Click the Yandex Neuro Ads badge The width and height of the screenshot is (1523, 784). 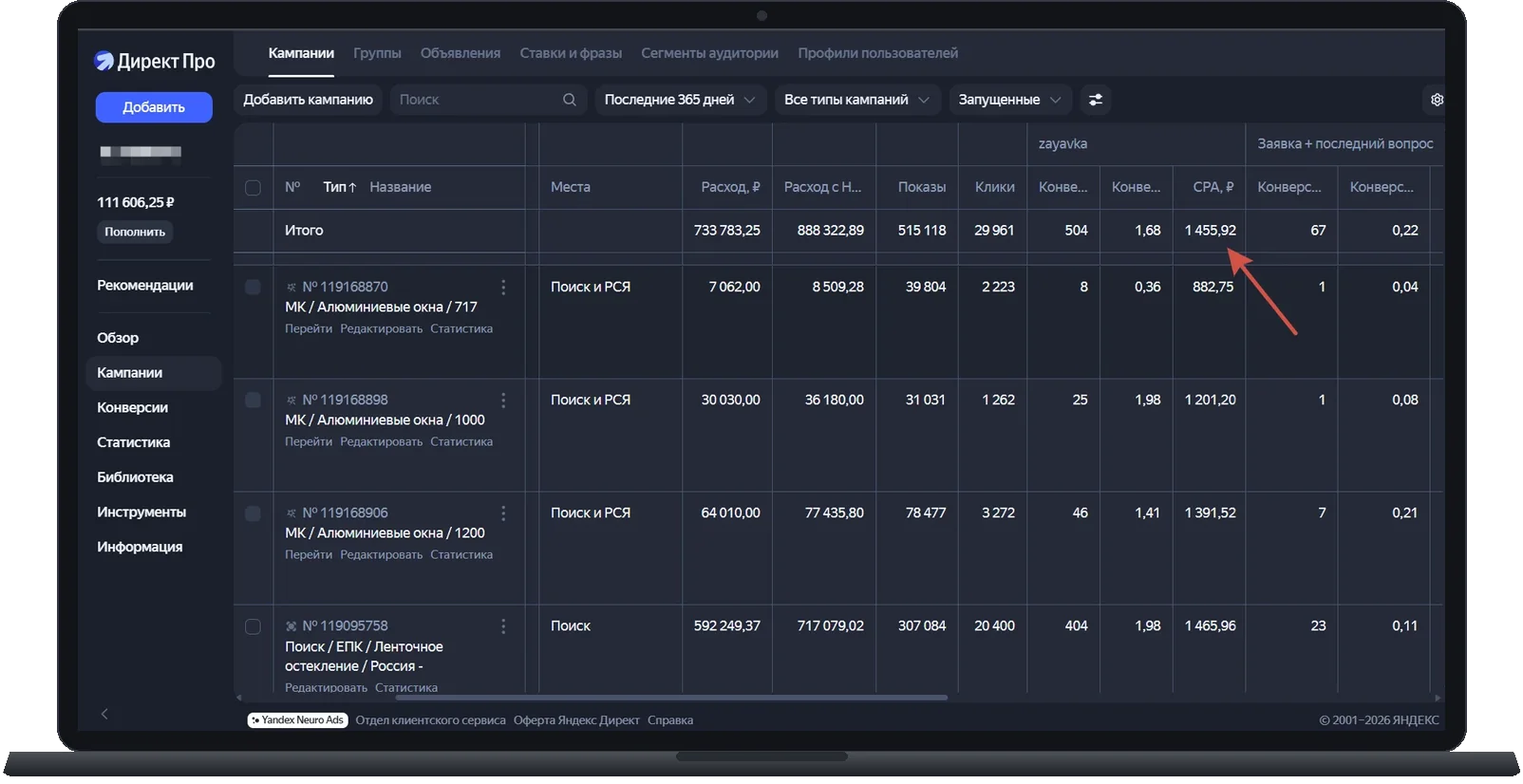[297, 720]
